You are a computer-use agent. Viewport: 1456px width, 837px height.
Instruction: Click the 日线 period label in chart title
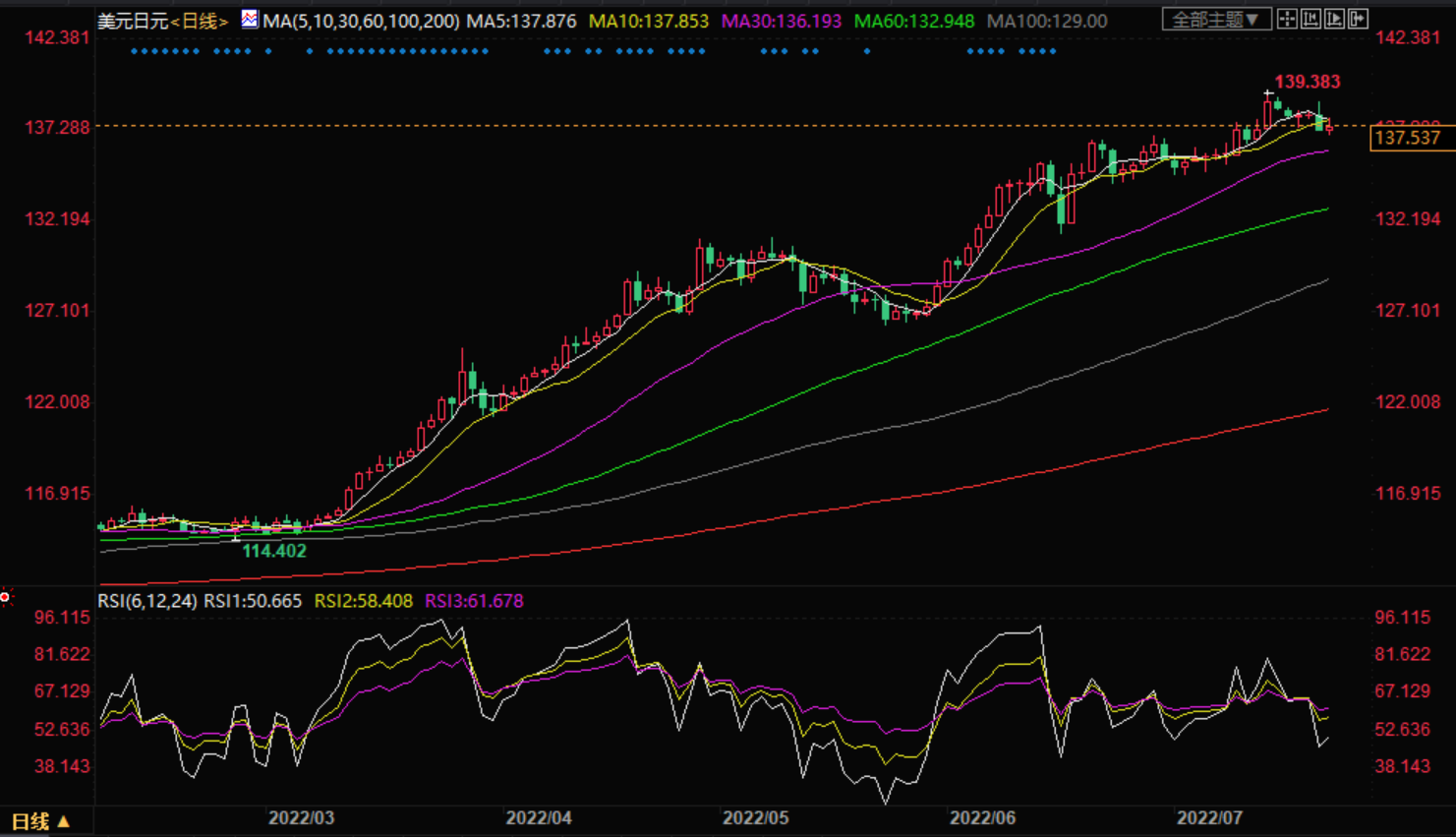(200, 22)
